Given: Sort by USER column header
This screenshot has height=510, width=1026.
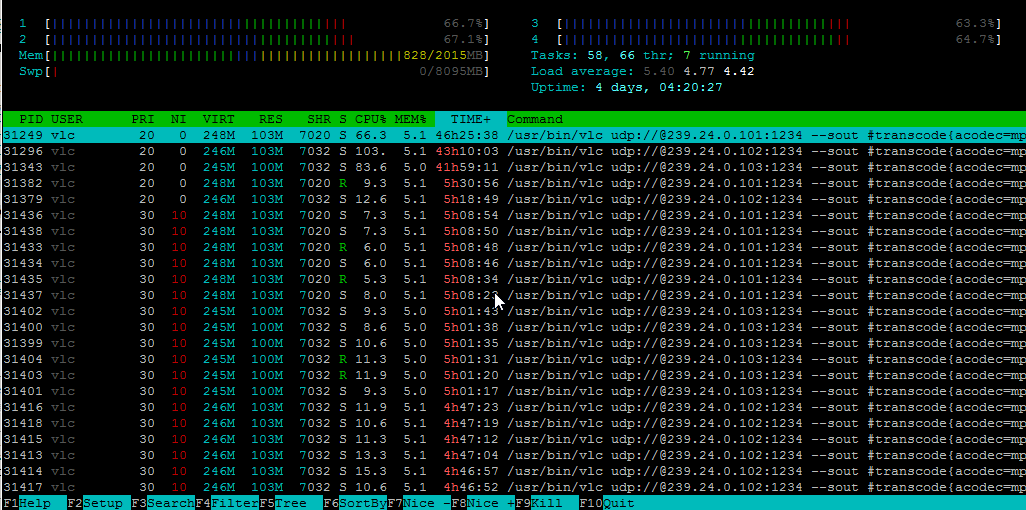Looking at the screenshot, I should [x=67, y=119].
